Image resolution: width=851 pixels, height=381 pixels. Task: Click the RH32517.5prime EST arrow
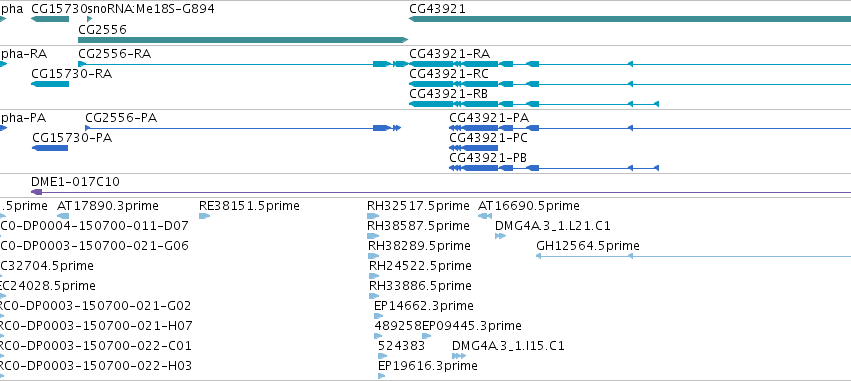[373, 216]
